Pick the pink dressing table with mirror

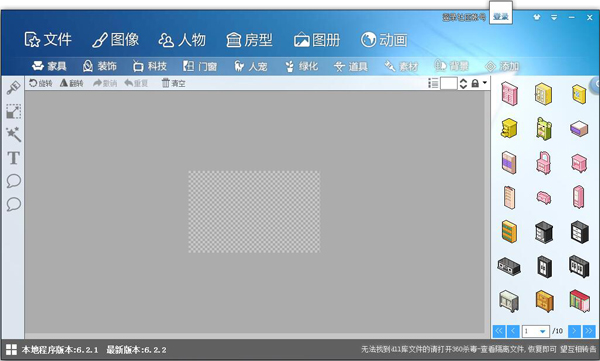[x=544, y=162]
